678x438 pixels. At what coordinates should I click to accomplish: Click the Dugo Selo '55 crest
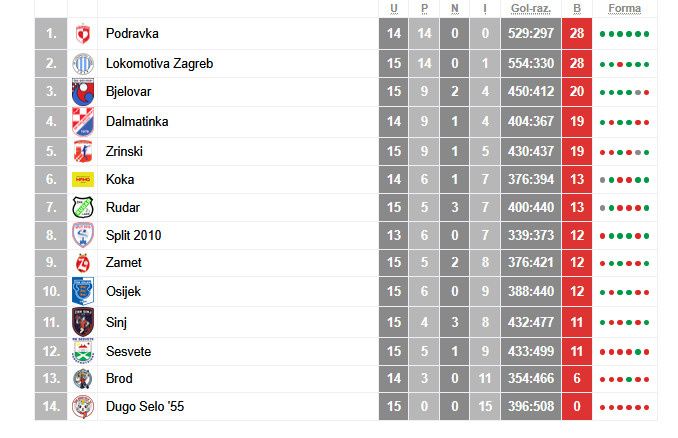click(82, 407)
